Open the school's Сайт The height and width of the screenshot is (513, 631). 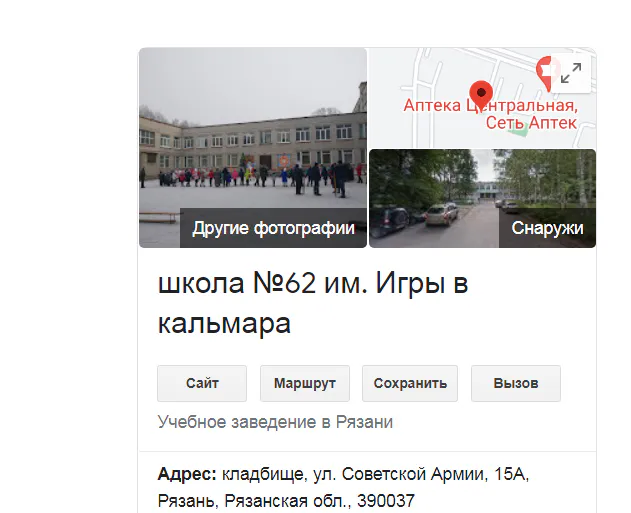point(202,383)
